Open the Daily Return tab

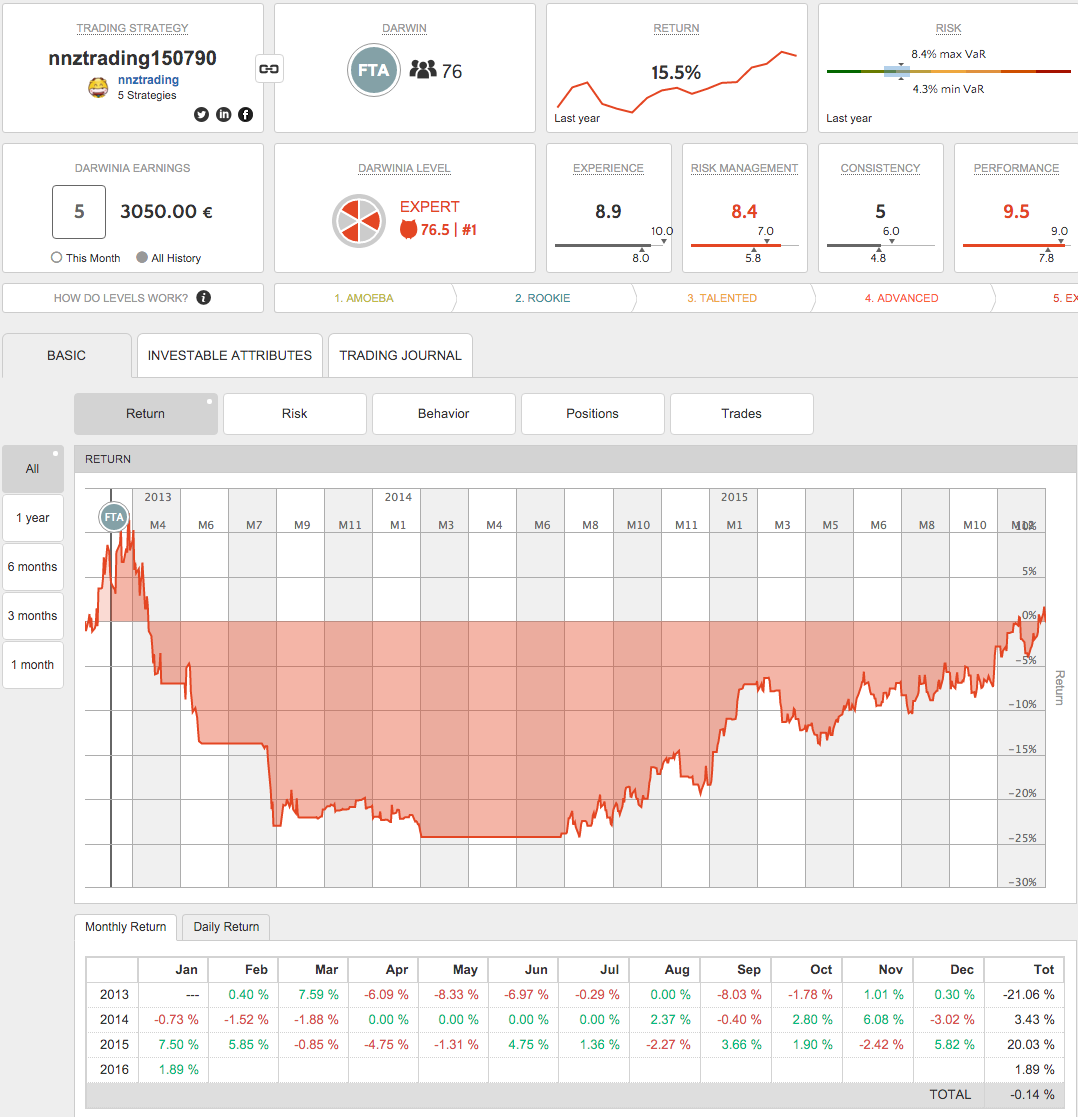point(226,927)
